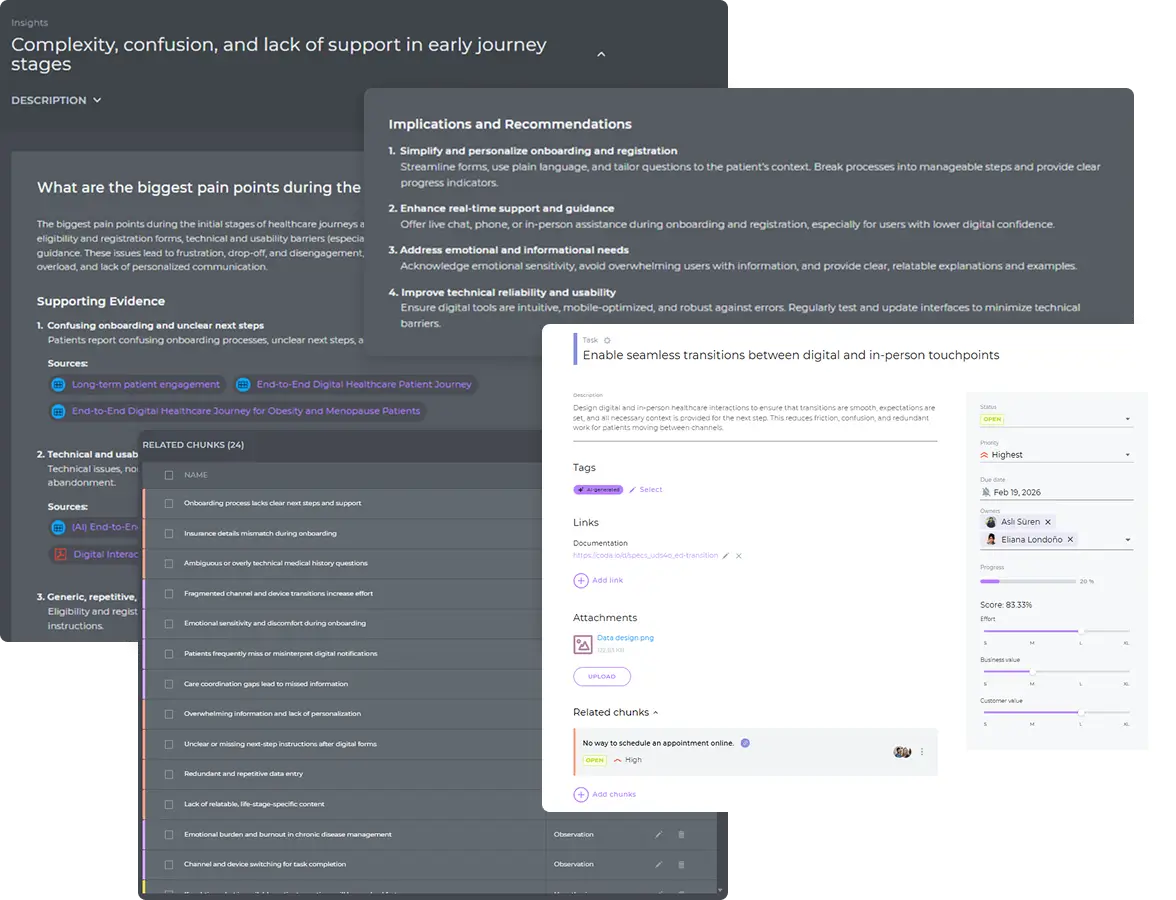Click the pencil icon next to the Documentation link
Viewport: 1176px width, 900px height.
727,555
